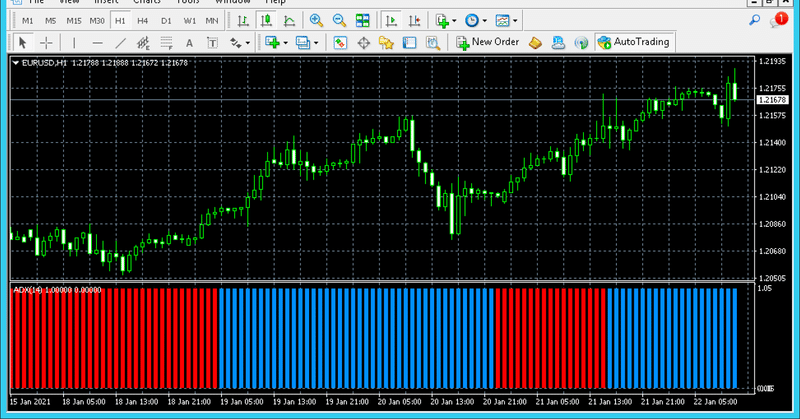Image resolution: width=800 pixels, height=419 pixels.
Task: Click the current price label 1.21678
Action: (772, 100)
